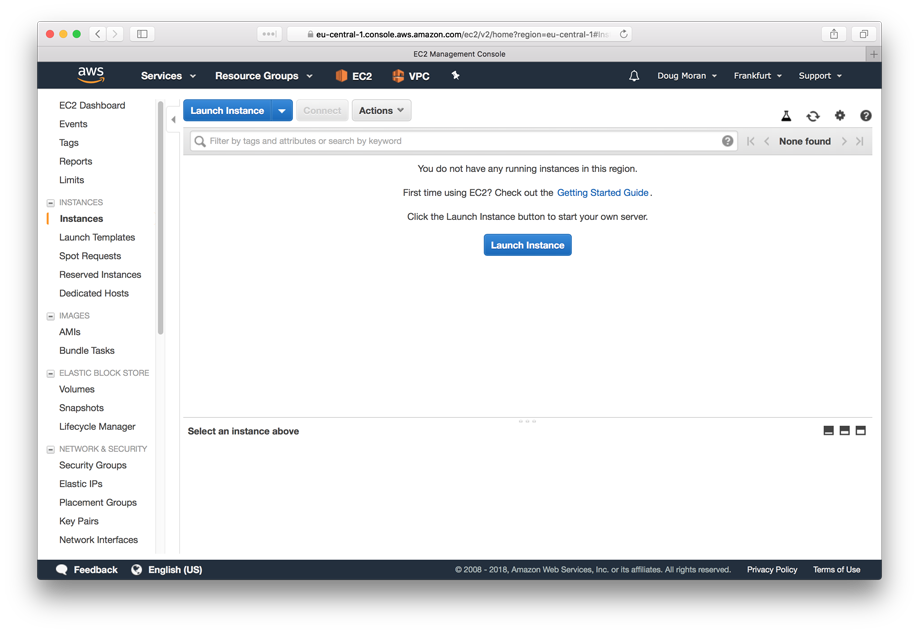The image size is (919, 633).
Task: Open the Resource Groups dropdown
Action: (x=264, y=76)
